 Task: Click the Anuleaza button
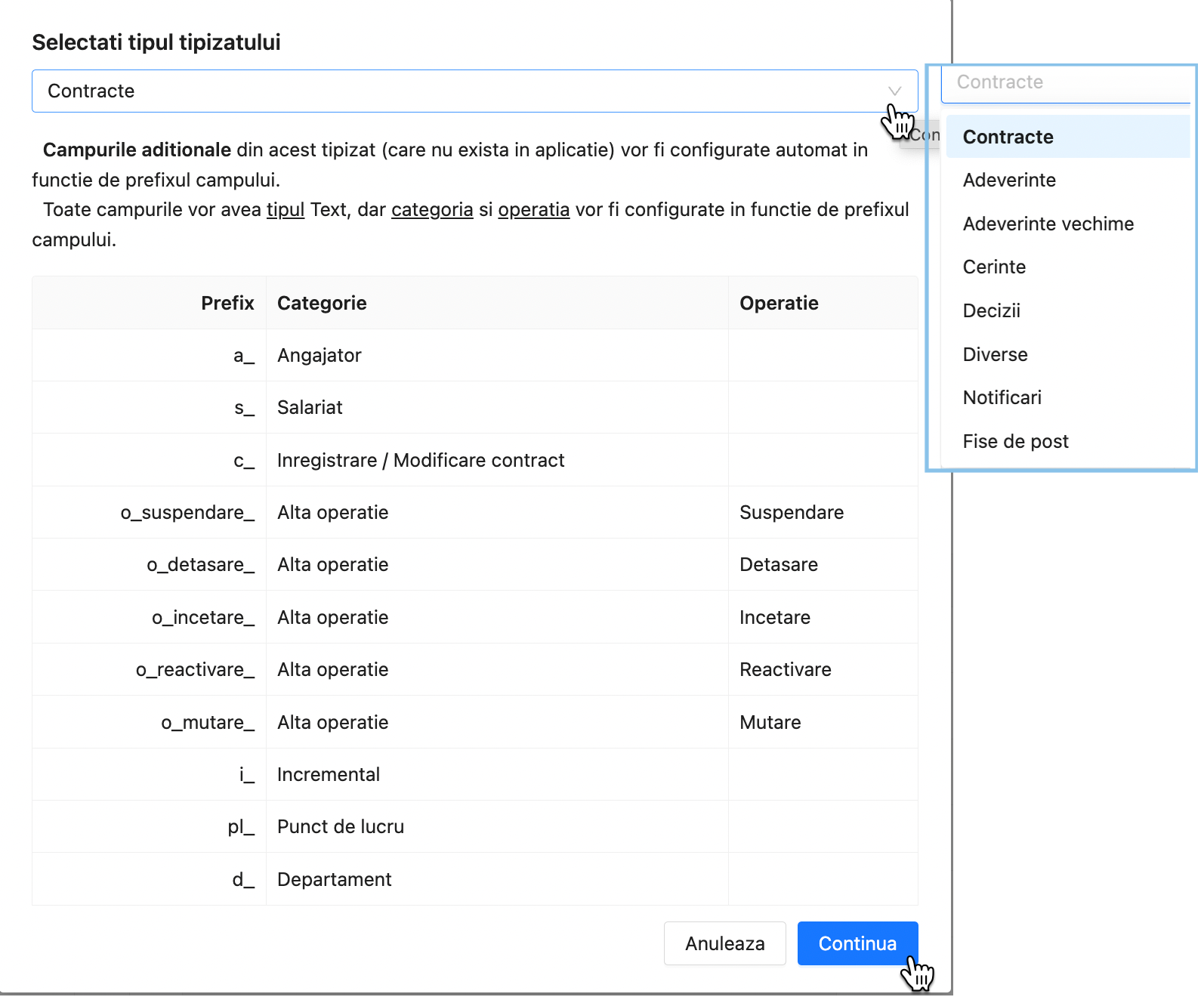725,943
